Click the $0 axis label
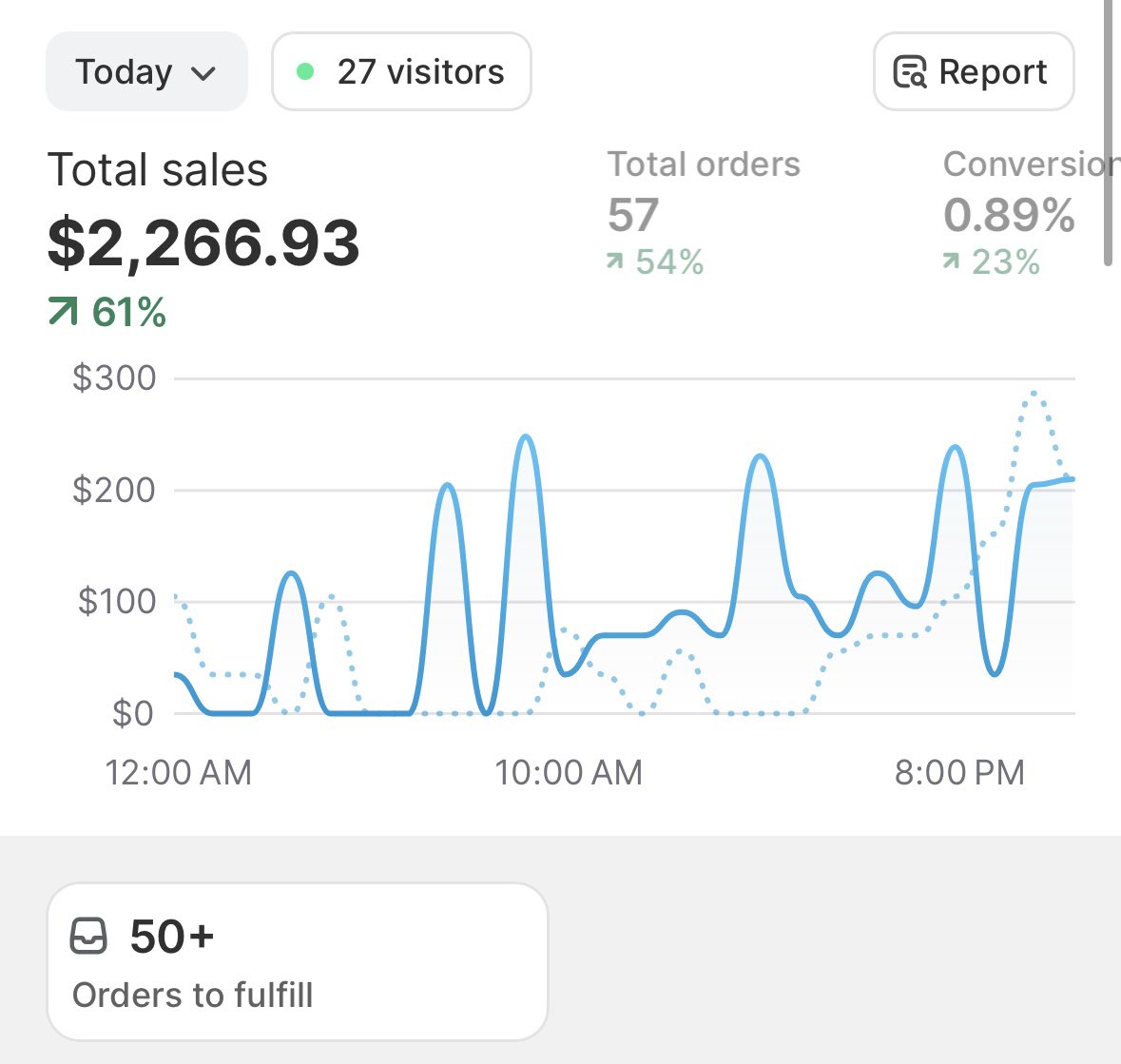Viewport: 1121px width, 1064px height. click(x=133, y=713)
